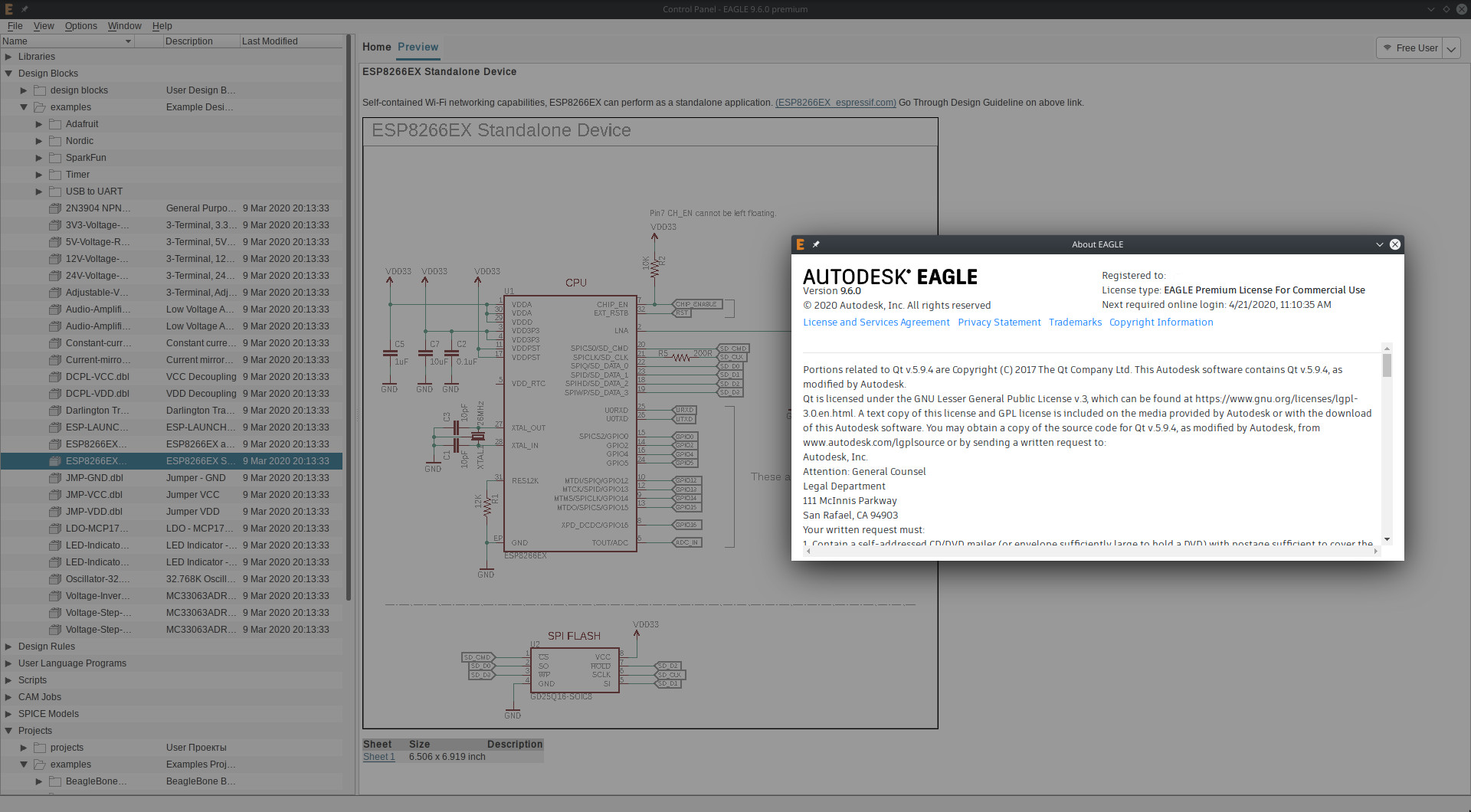The height and width of the screenshot is (812, 1471).
Task: Click the About dialog scroll down arrow
Action: 1387,539
